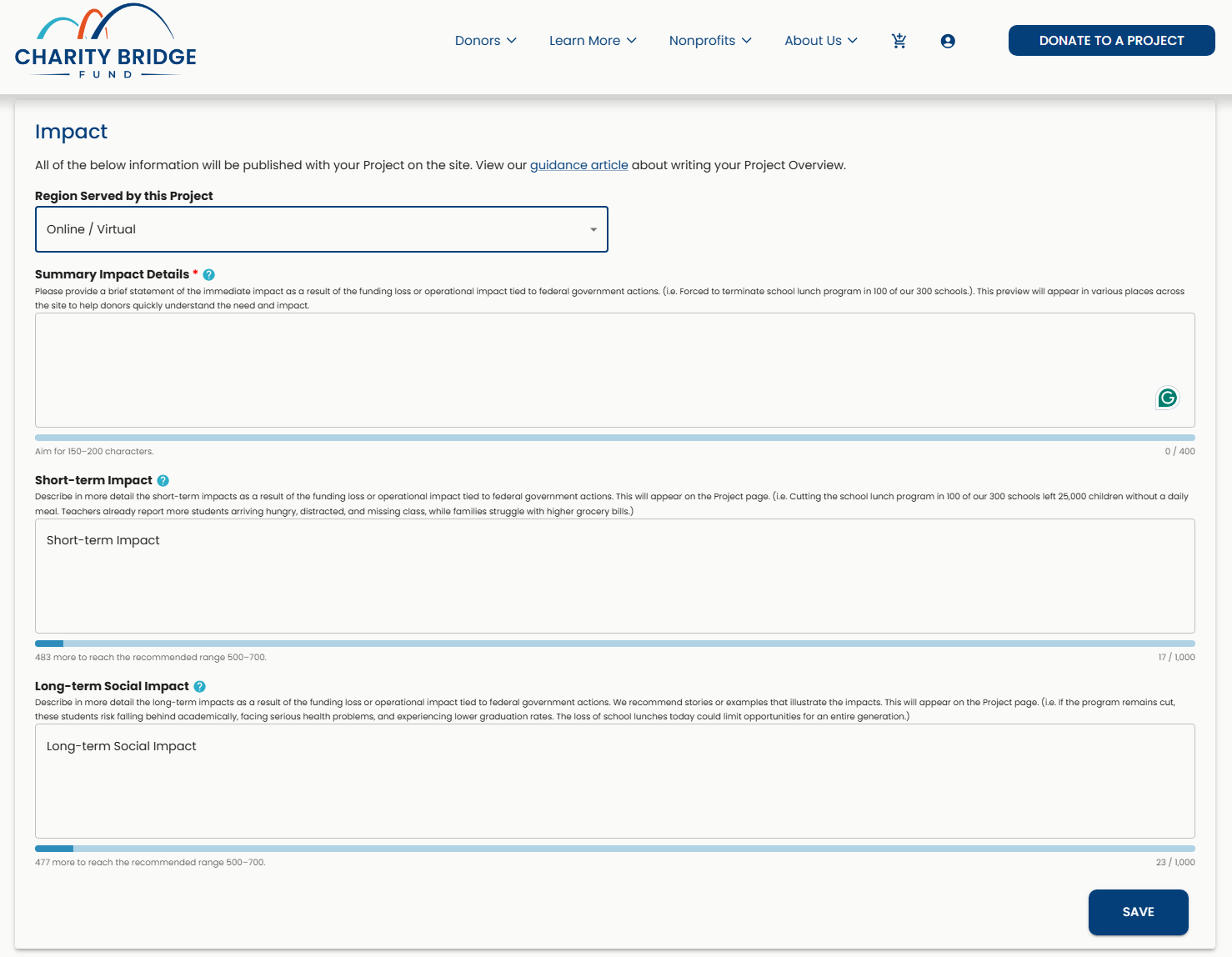Click the Short-term Impact character progress bar
1232x957 pixels.
615,644
